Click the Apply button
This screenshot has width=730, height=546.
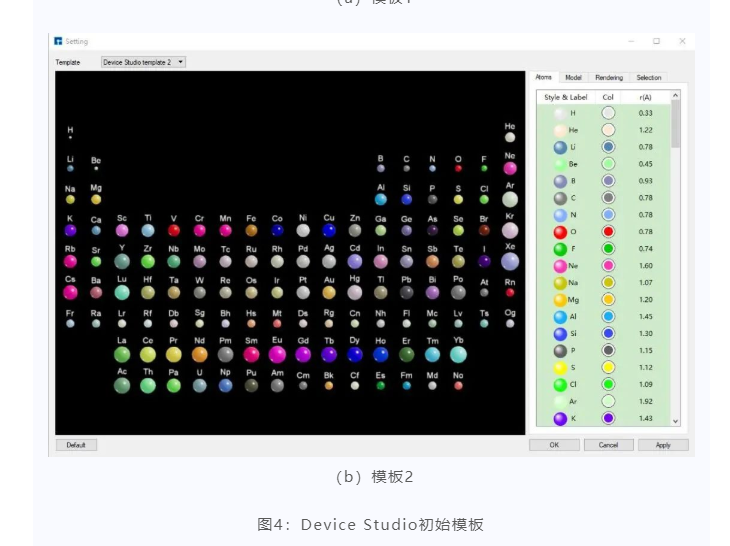663,445
